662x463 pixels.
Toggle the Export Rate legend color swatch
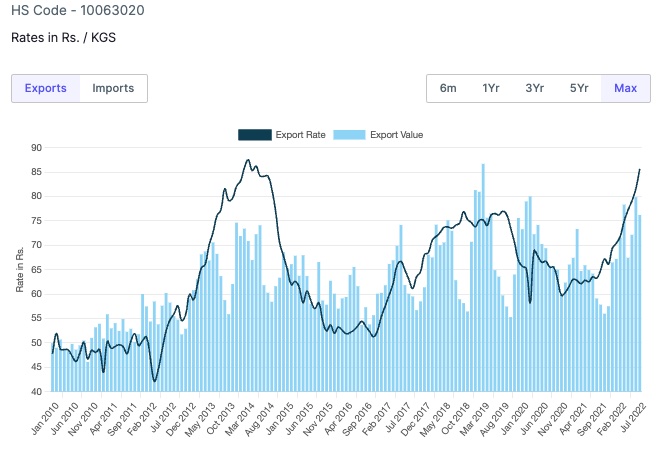point(254,134)
